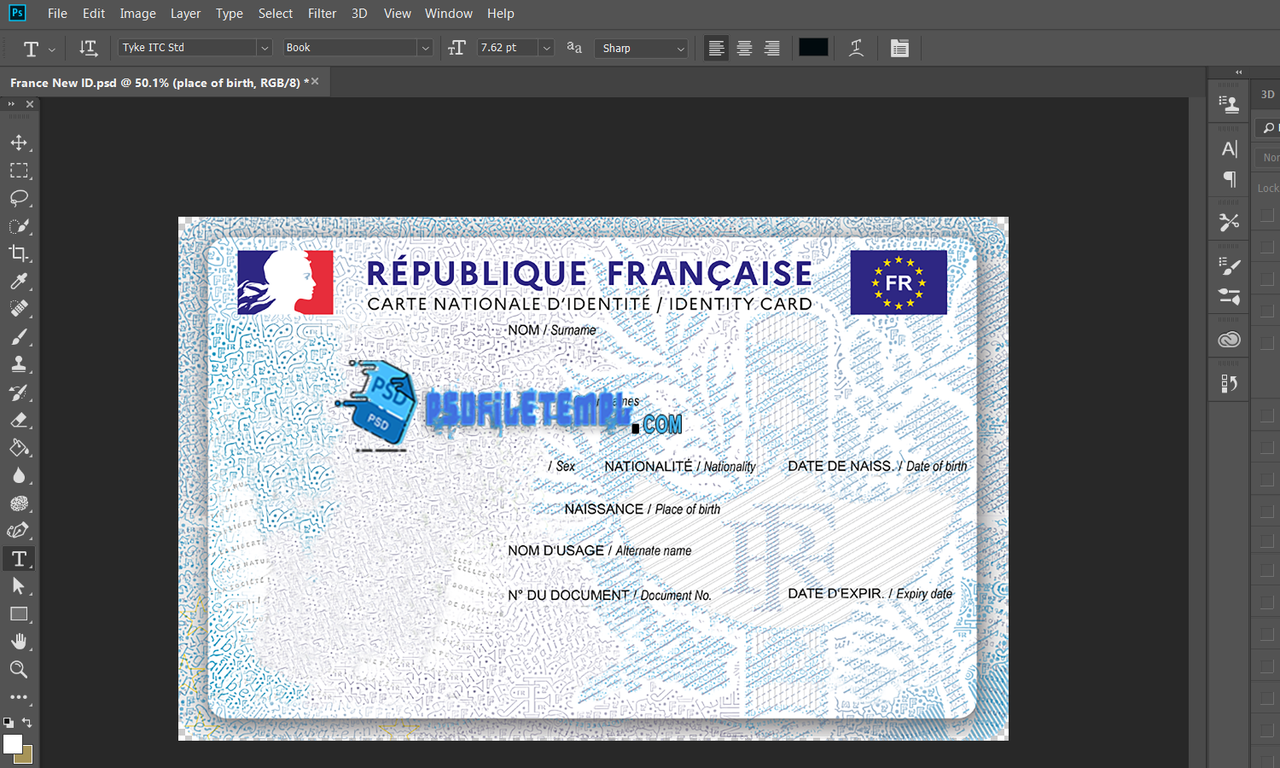Left align the text
1280x768 pixels.
[716, 48]
